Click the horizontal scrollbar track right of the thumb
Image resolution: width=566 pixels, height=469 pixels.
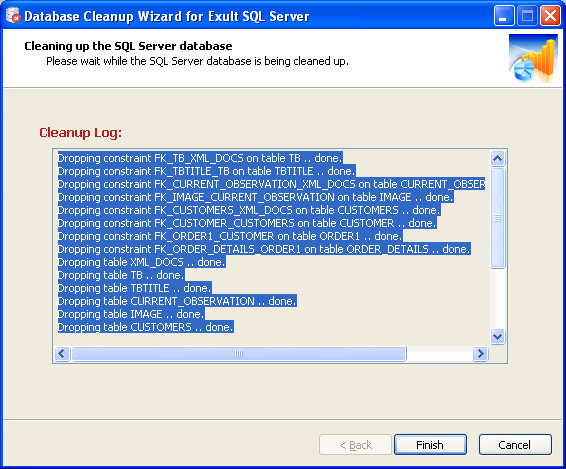[440, 353]
